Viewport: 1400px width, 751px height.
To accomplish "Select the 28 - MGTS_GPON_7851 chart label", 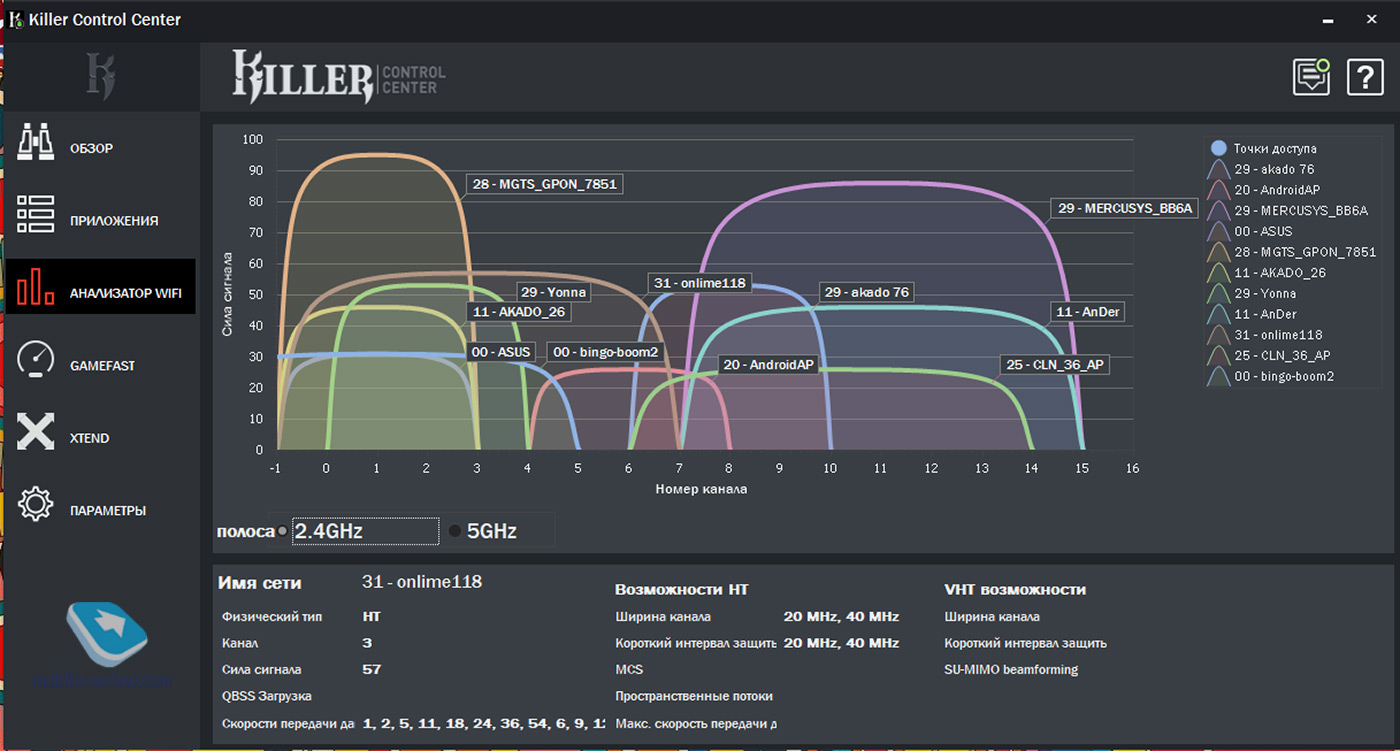I will click(545, 184).
